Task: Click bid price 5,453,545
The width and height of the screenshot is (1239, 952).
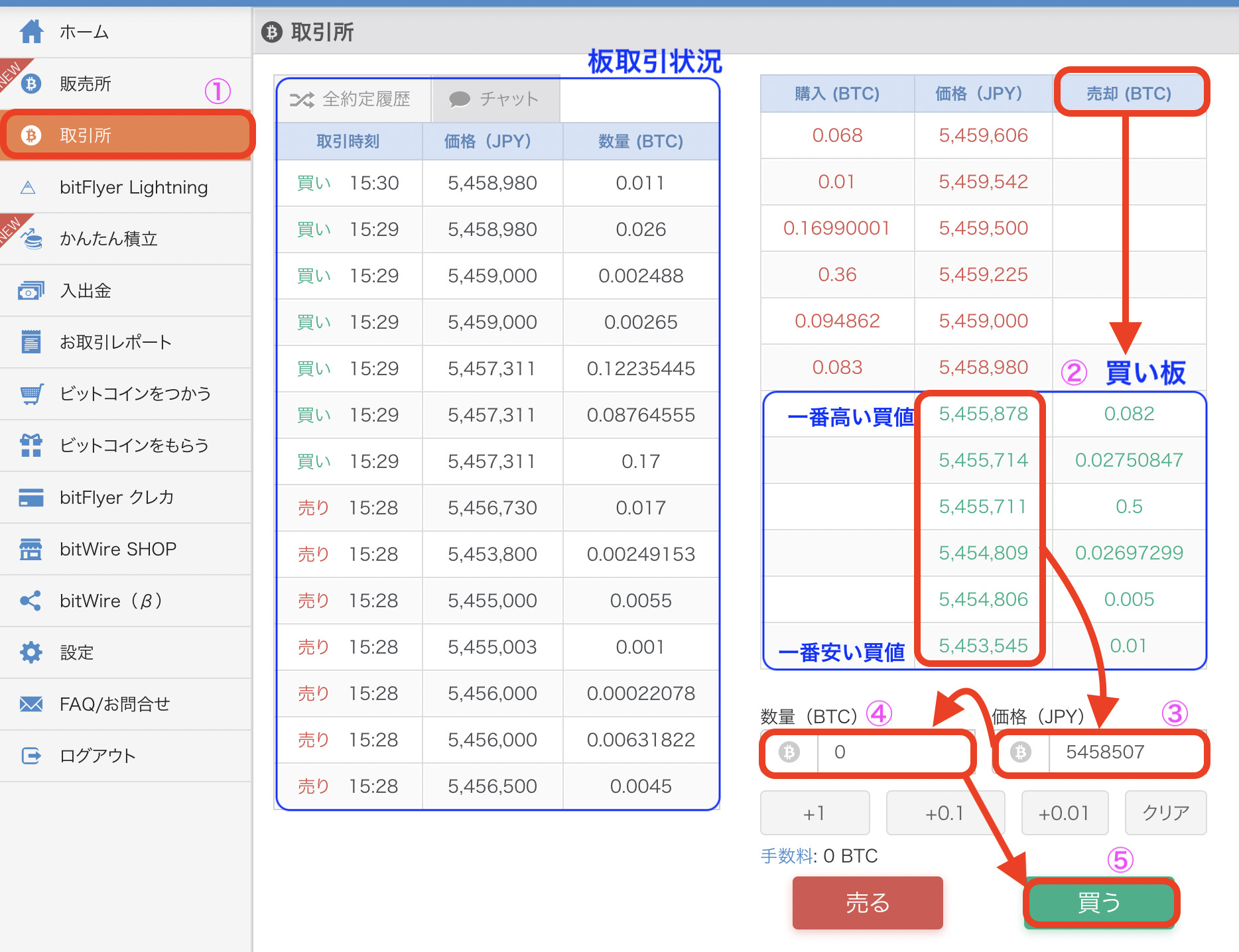Action: 983,646
